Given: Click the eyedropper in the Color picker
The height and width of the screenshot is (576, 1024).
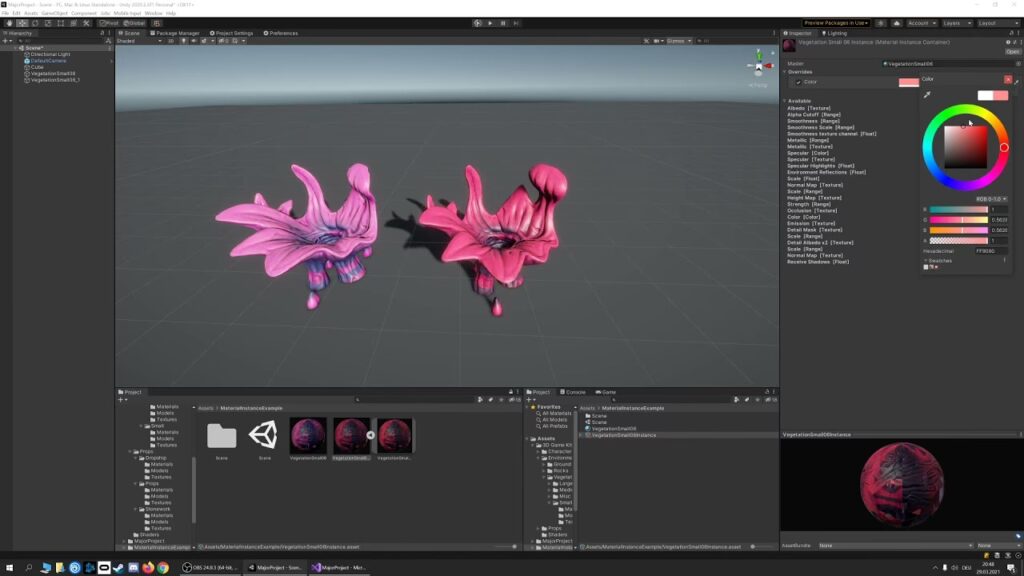Looking at the screenshot, I should [x=927, y=95].
